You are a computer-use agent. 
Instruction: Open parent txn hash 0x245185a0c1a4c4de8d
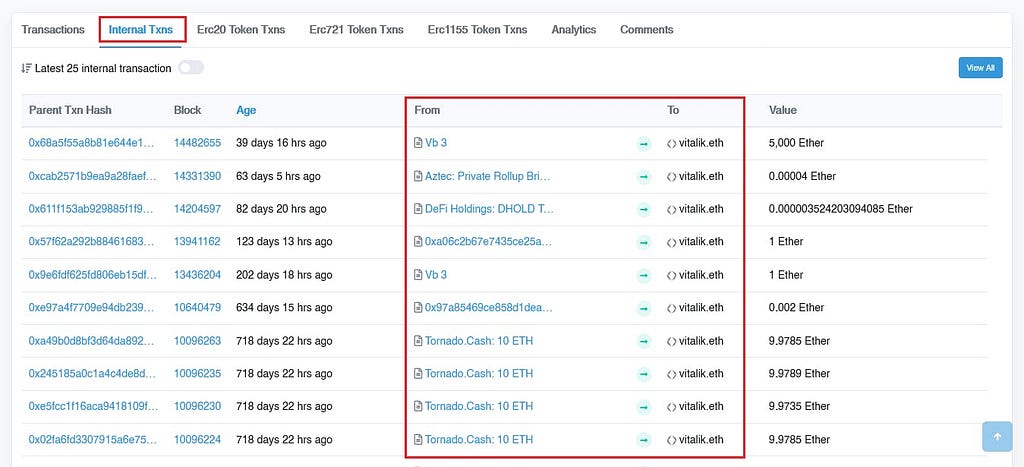pos(92,374)
